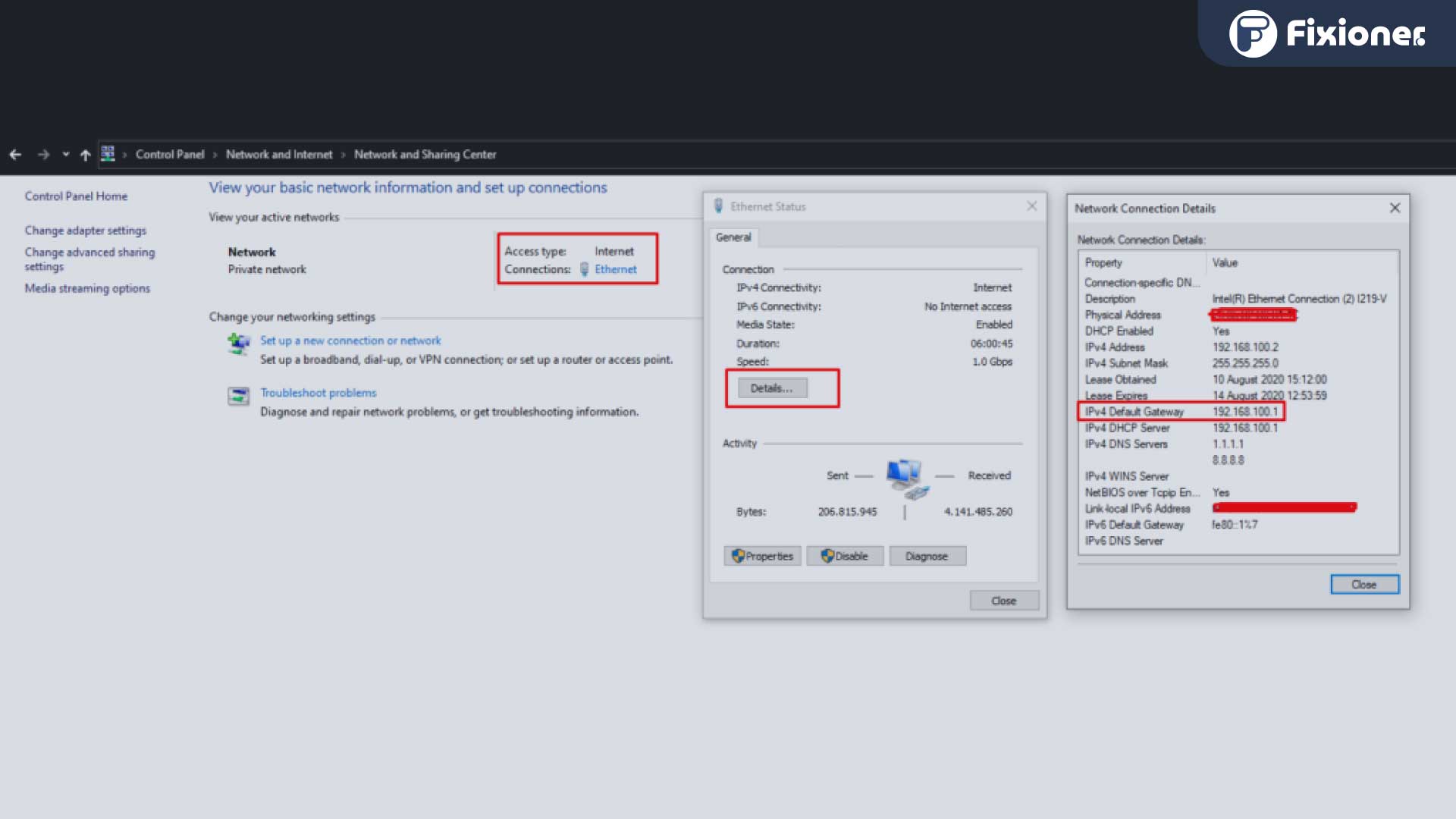The height and width of the screenshot is (819, 1456).
Task: Open Network and Internet breadcrumb
Action: (x=279, y=155)
